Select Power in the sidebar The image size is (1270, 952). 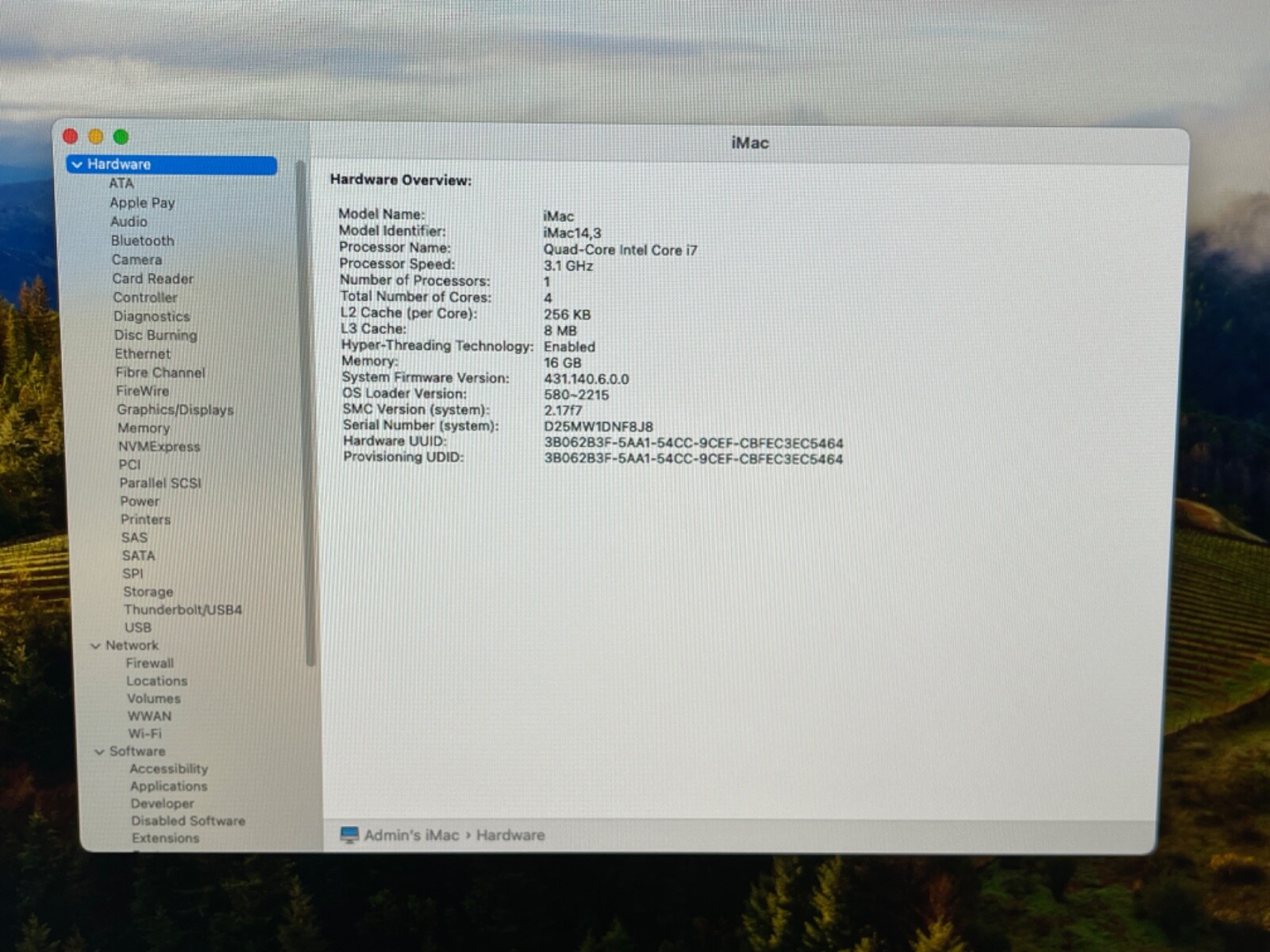(140, 501)
